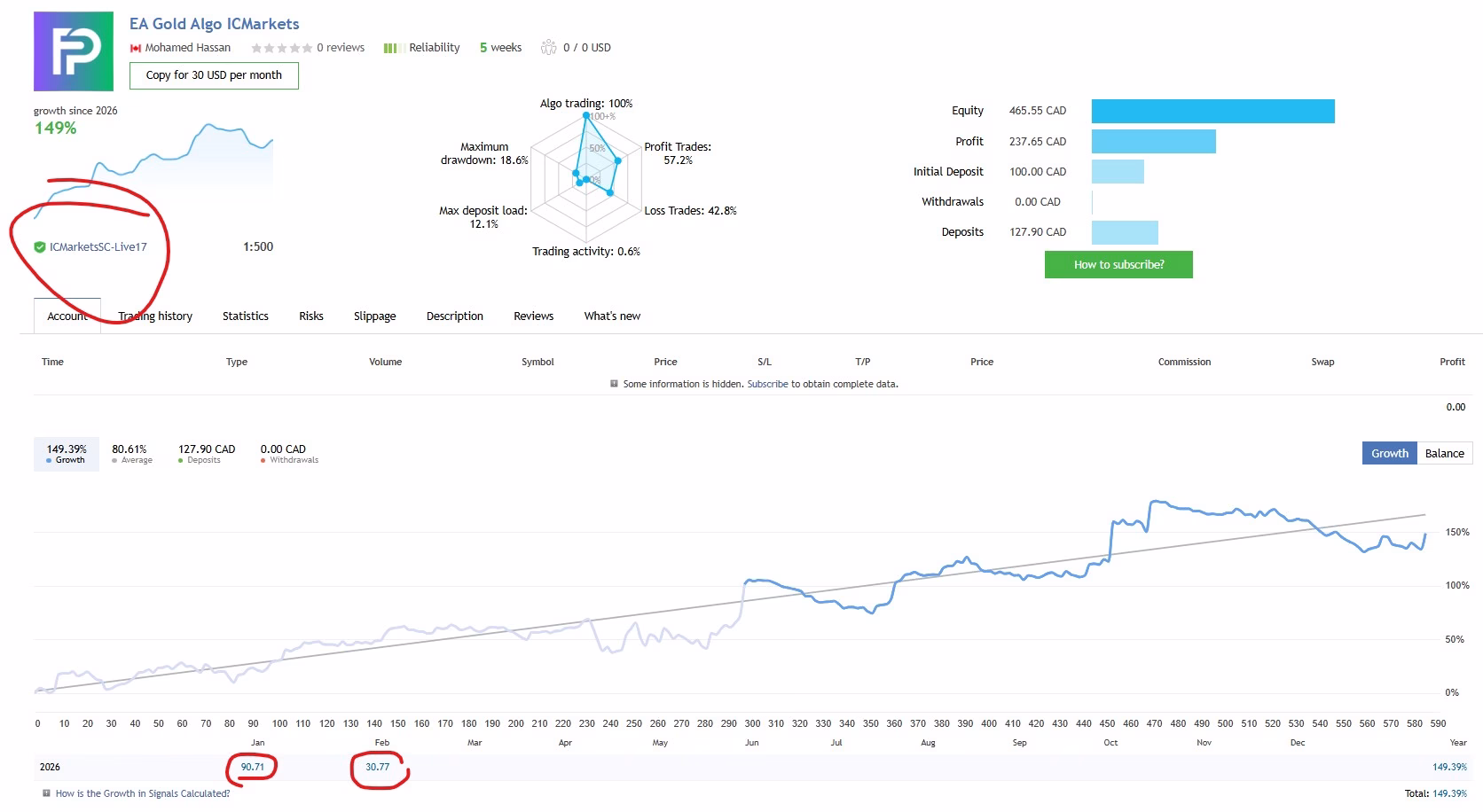Open the Statistics tab
Screen dimensions: 1483x812
[246, 316]
